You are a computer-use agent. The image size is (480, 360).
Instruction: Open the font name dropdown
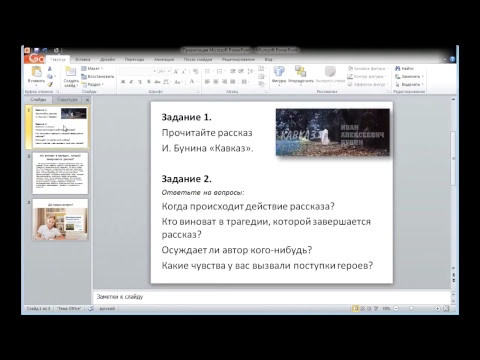click(x=154, y=71)
